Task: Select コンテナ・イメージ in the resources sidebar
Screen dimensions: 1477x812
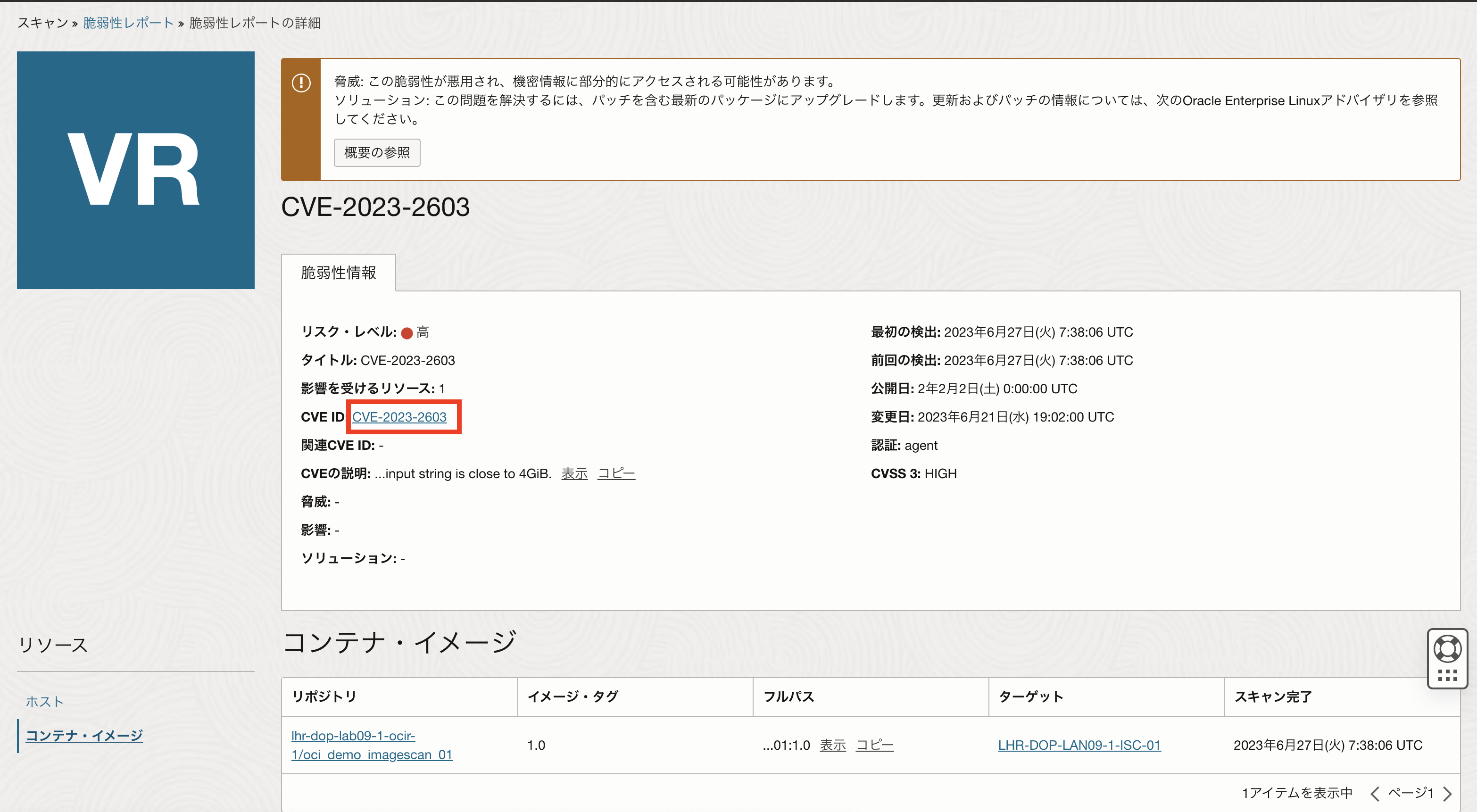Action: (x=84, y=735)
